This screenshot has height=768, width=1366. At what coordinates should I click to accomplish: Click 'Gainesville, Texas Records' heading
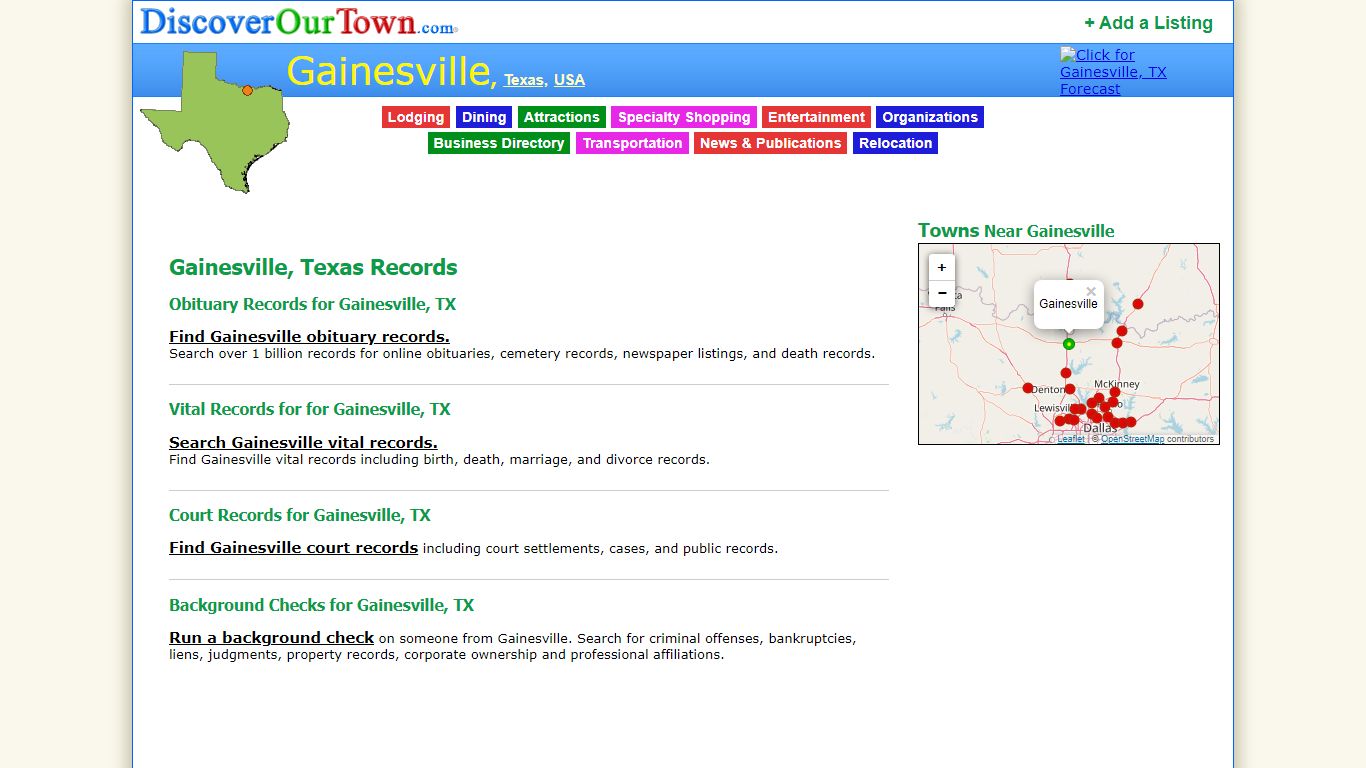313,268
